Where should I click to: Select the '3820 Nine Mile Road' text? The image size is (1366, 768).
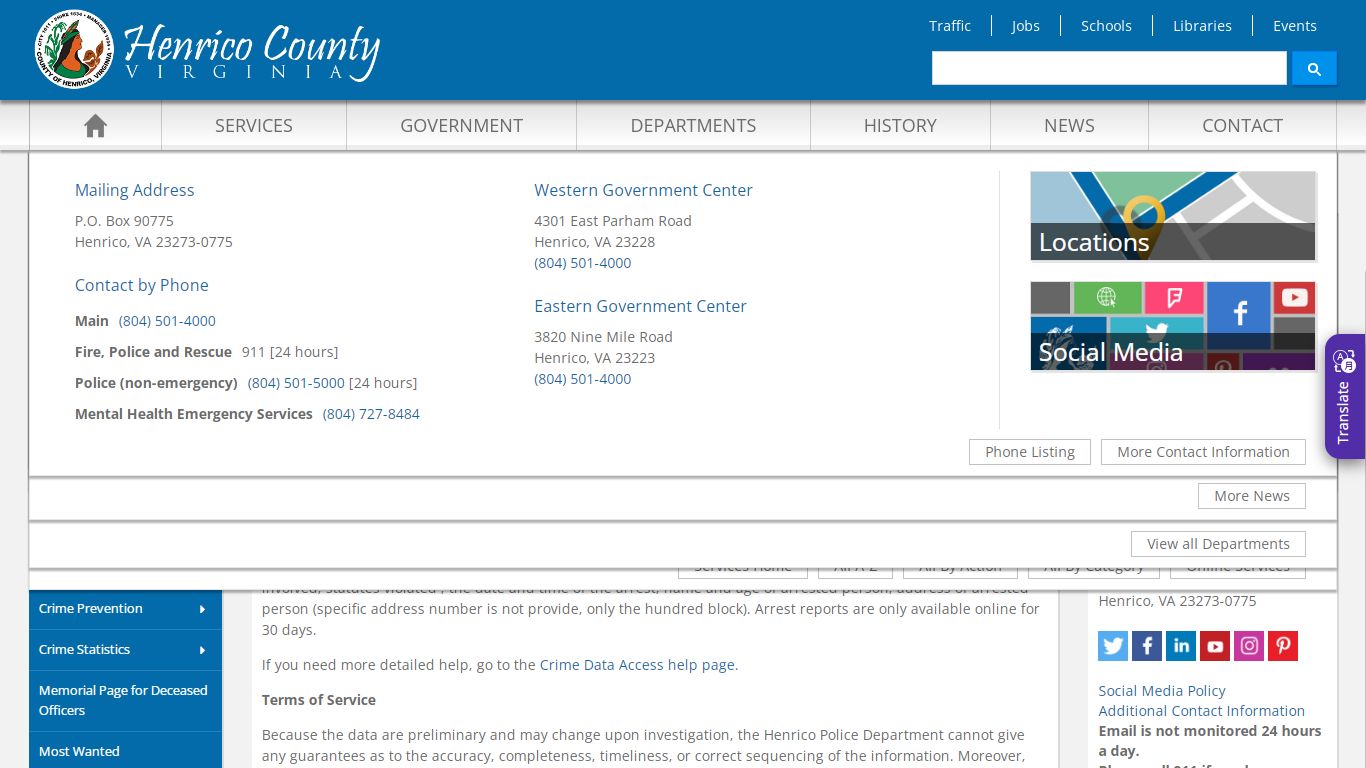603,337
